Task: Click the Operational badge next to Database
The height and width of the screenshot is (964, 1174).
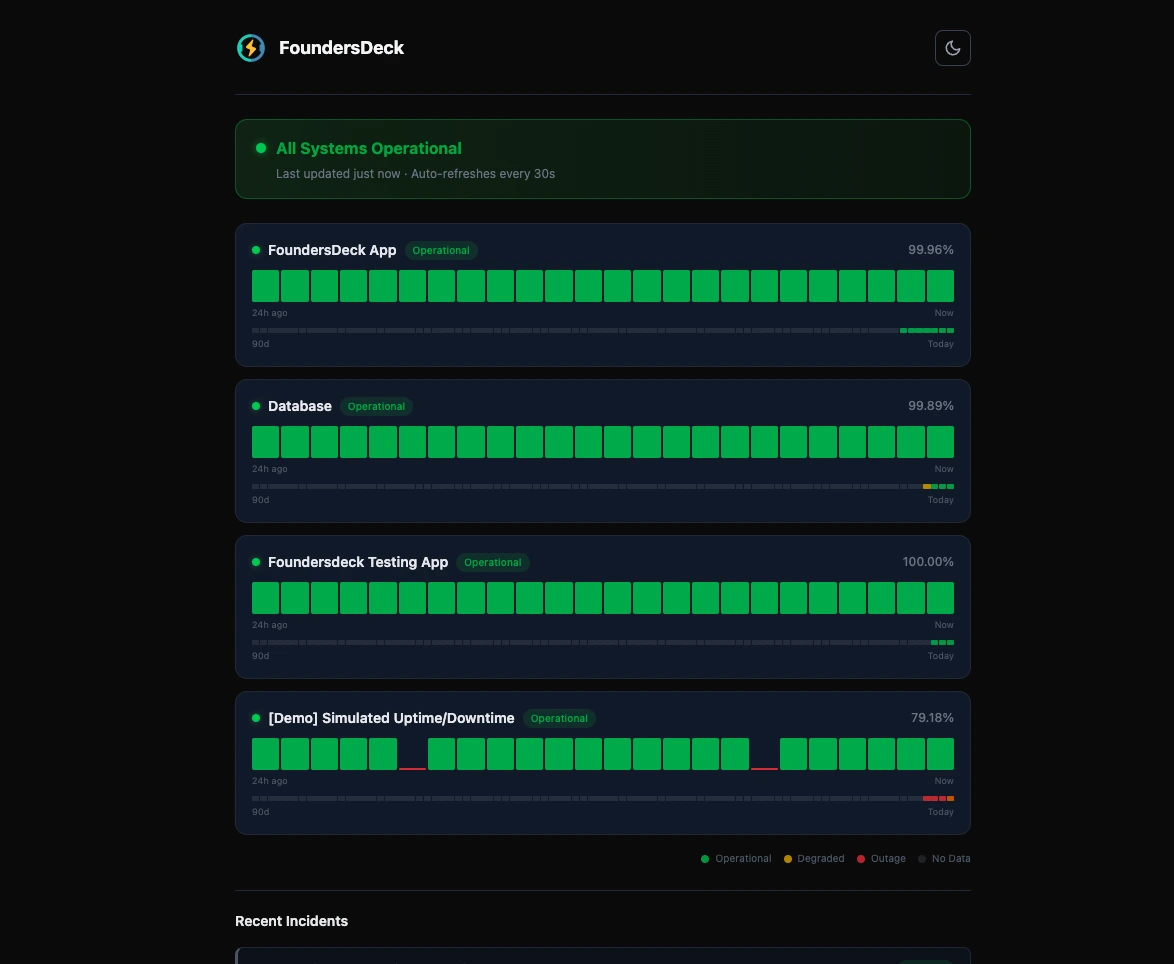Action: pos(376,406)
